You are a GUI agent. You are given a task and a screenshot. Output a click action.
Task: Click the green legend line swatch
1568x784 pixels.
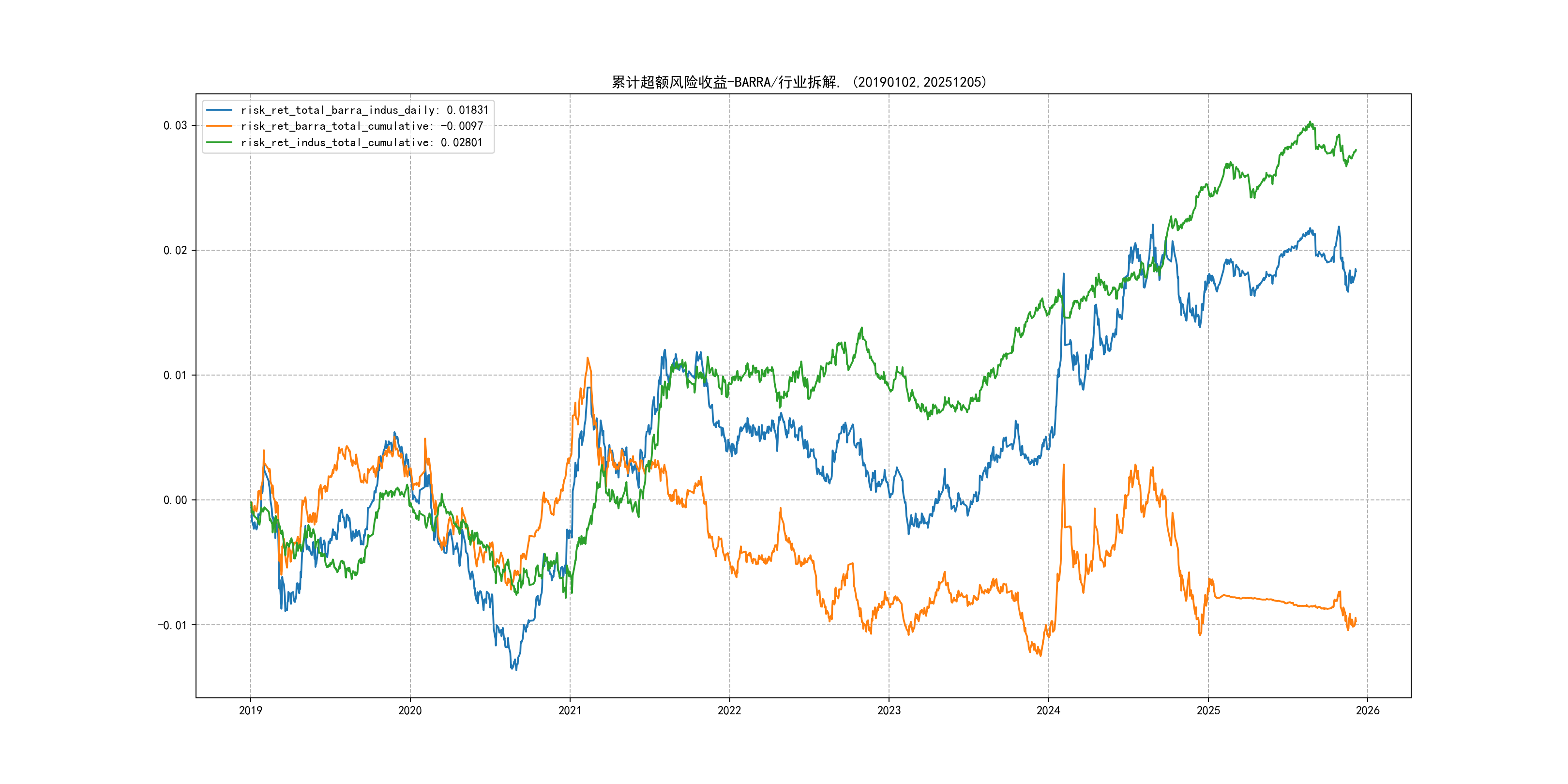(219, 142)
